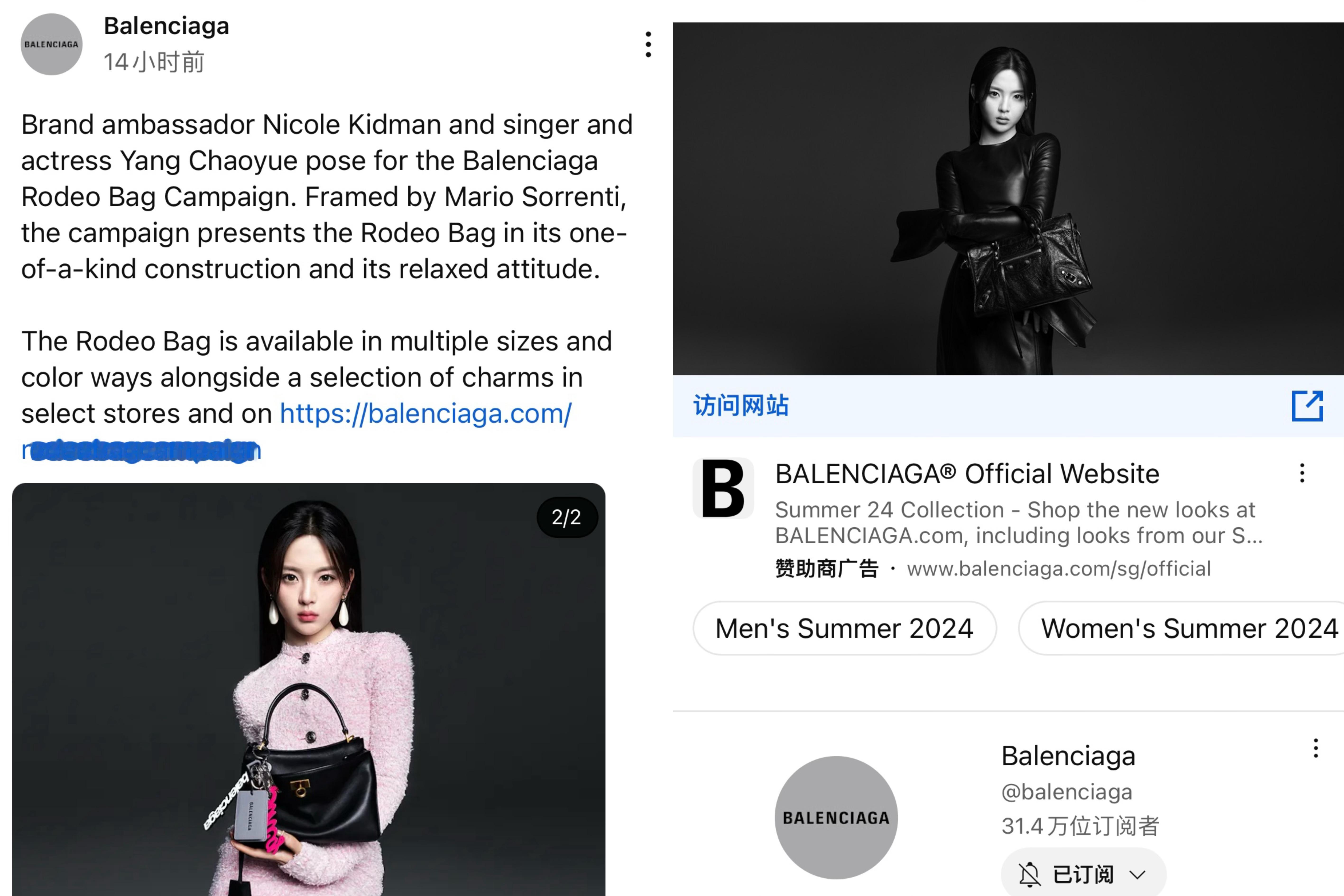The height and width of the screenshot is (896, 1344).
Task: Click the @balenciaga channel handle
Action: click(1066, 792)
